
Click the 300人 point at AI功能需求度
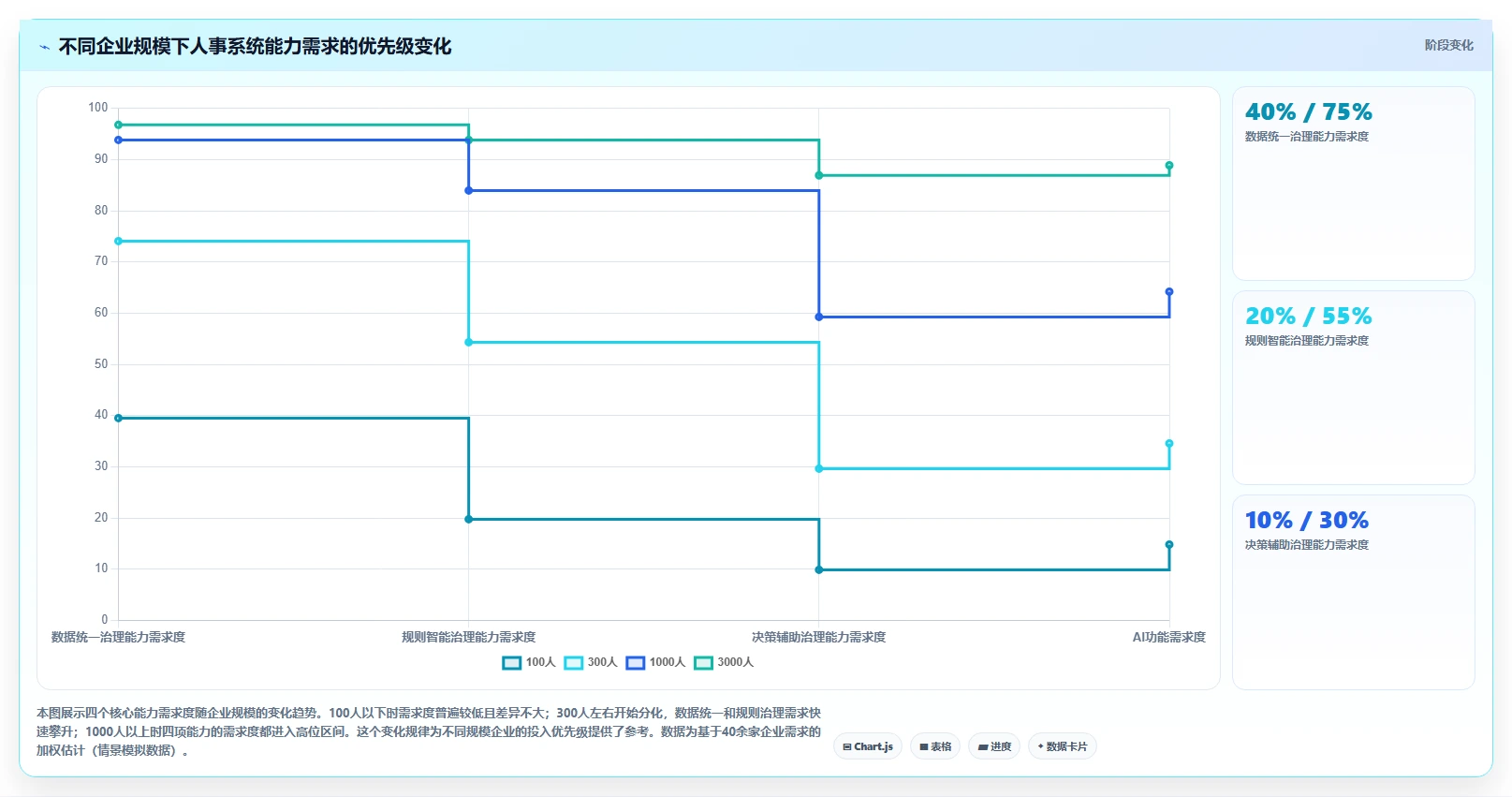click(1169, 444)
